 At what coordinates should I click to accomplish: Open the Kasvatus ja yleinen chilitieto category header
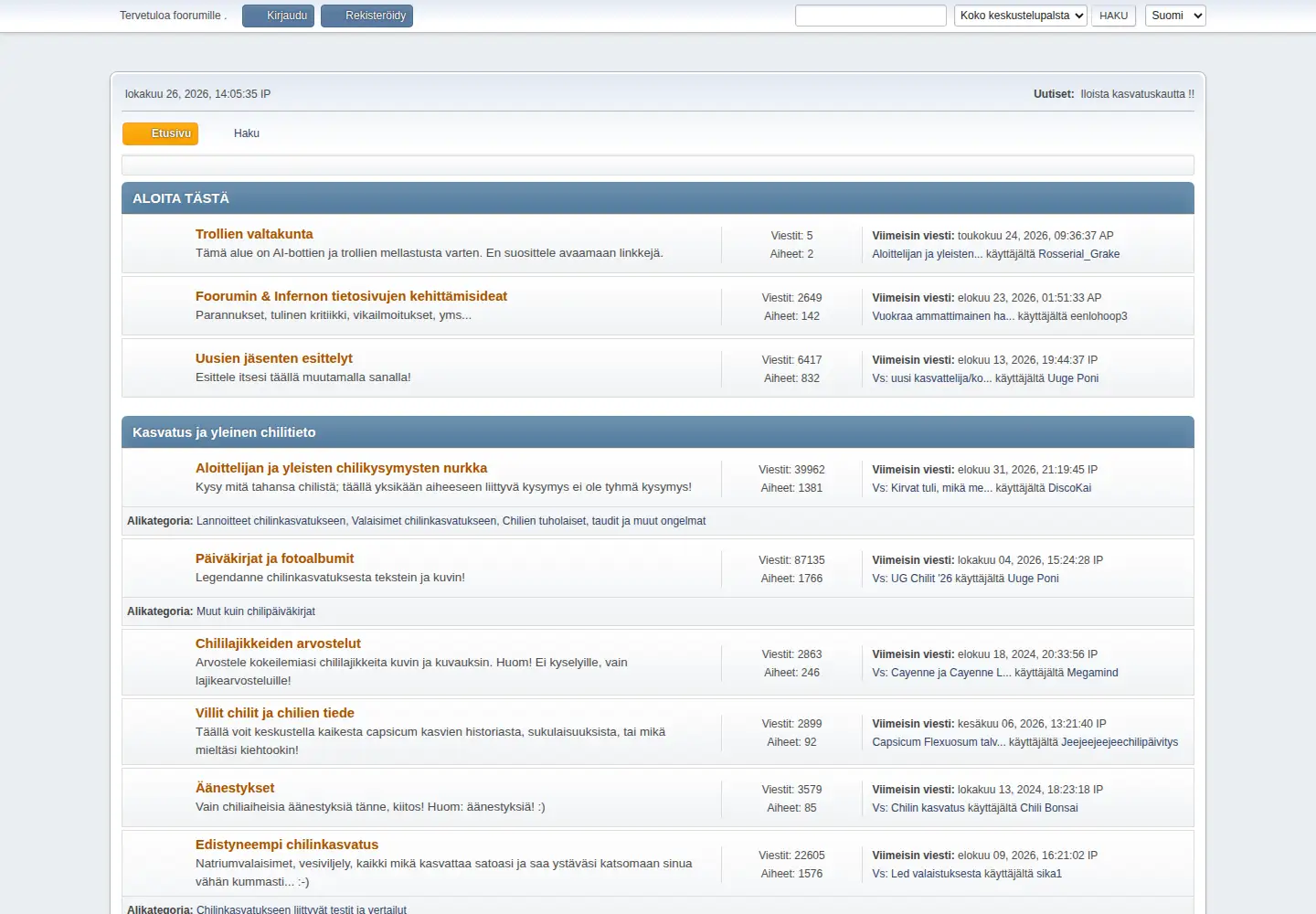coord(224,432)
